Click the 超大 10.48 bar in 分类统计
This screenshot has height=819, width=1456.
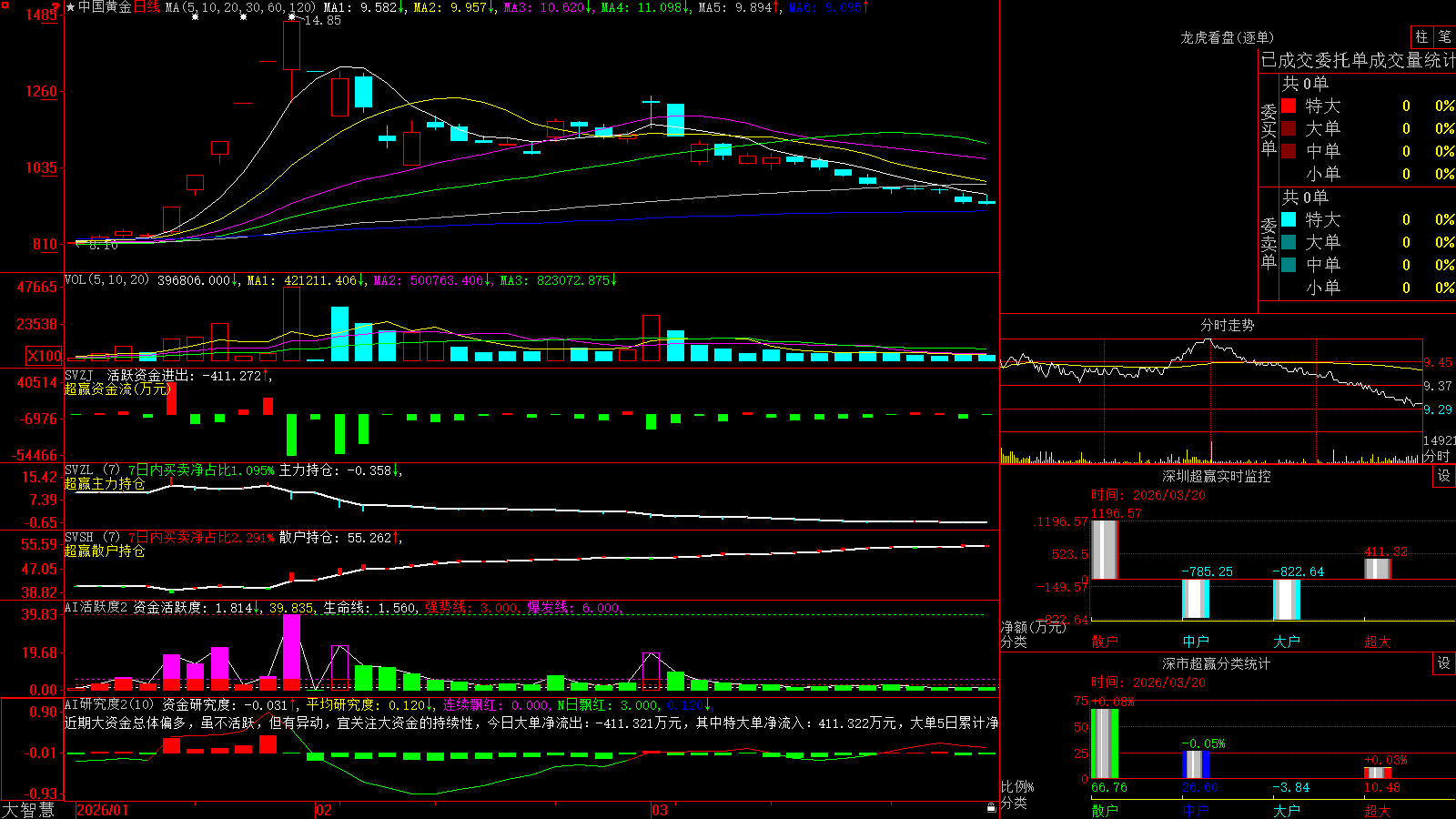[x=1377, y=773]
